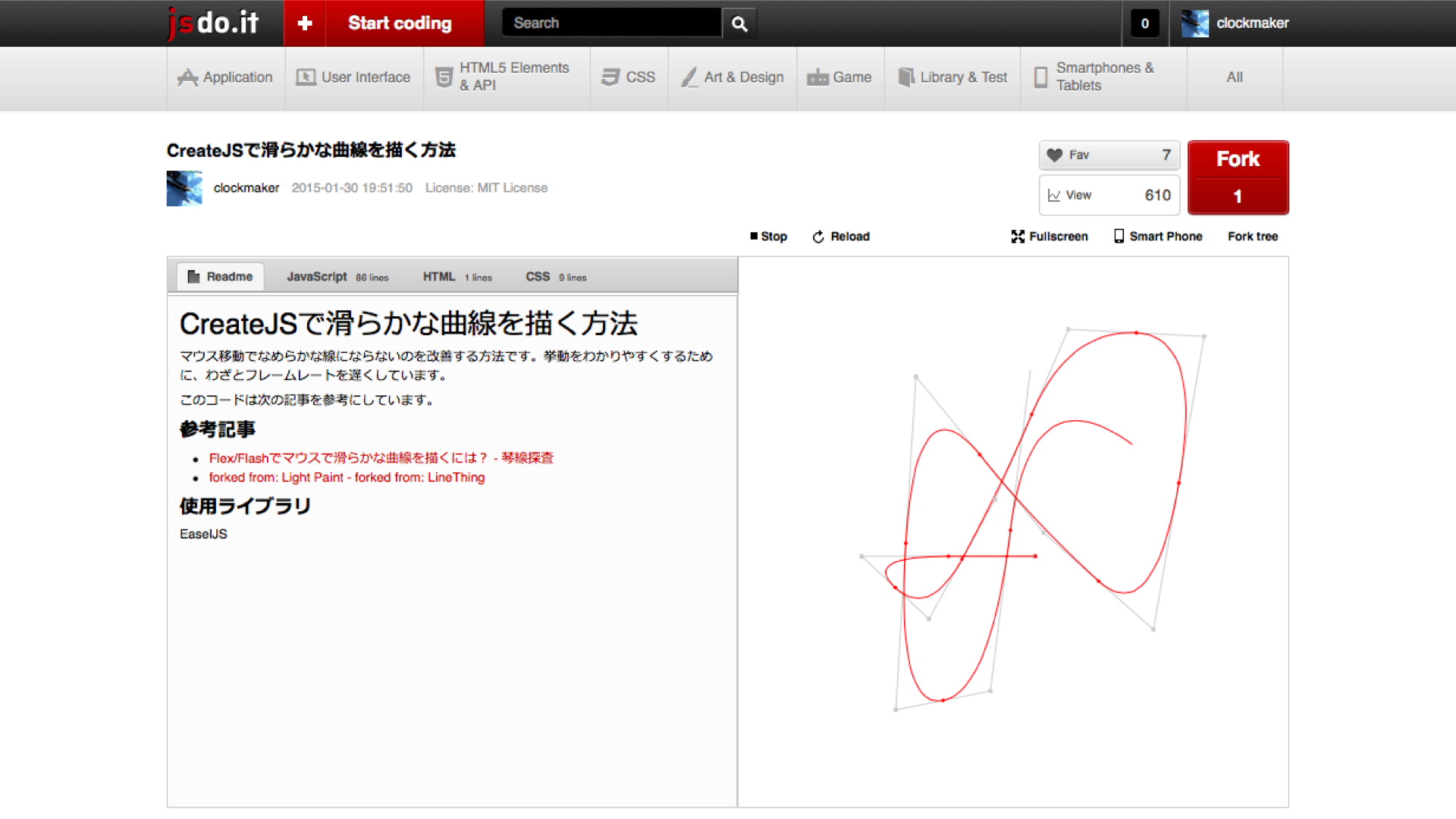Image resolution: width=1456 pixels, height=819 pixels.
Task: Click the Fork tree icon
Action: tap(1254, 236)
